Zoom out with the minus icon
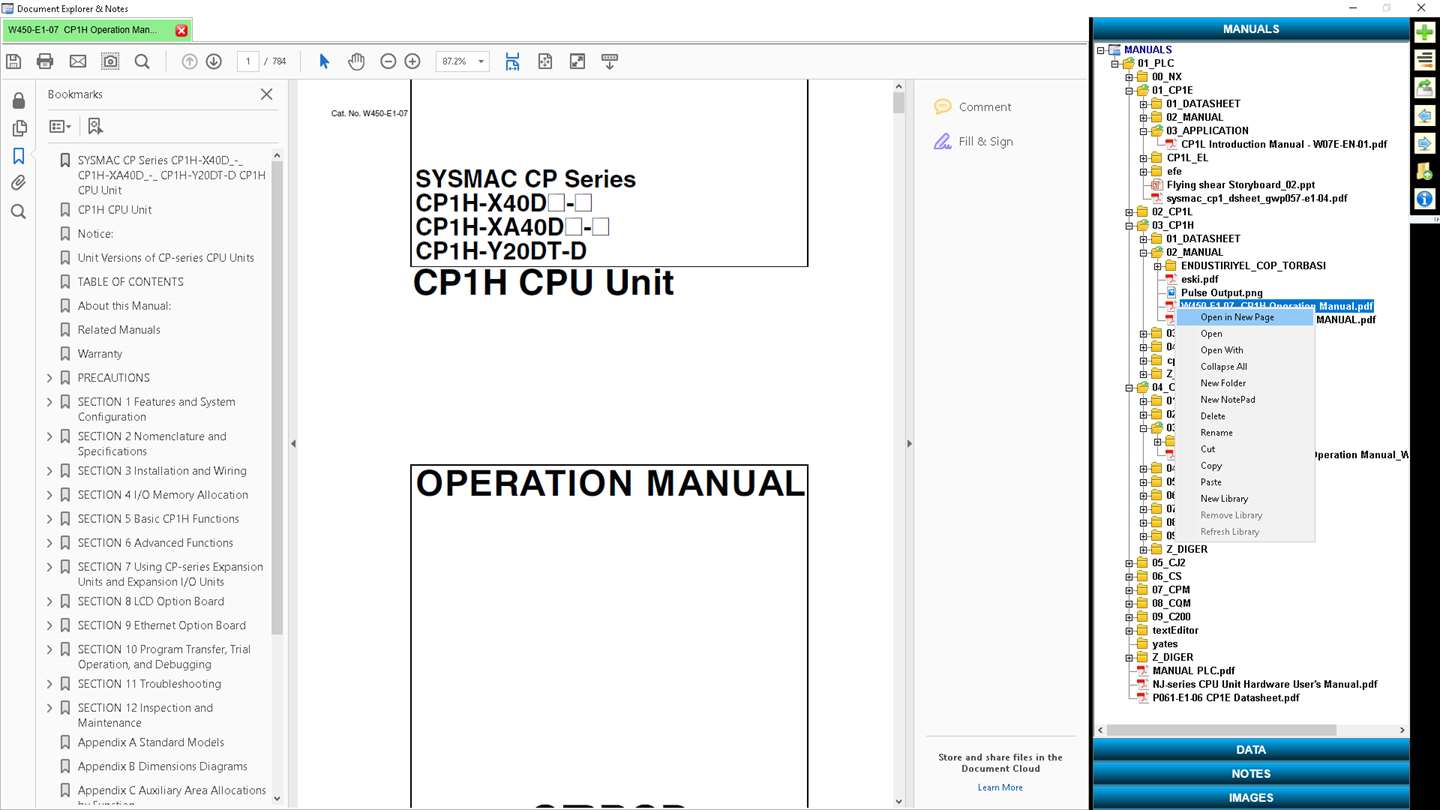The height and width of the screenshot is (810, 1440). (x=388, y=61)
